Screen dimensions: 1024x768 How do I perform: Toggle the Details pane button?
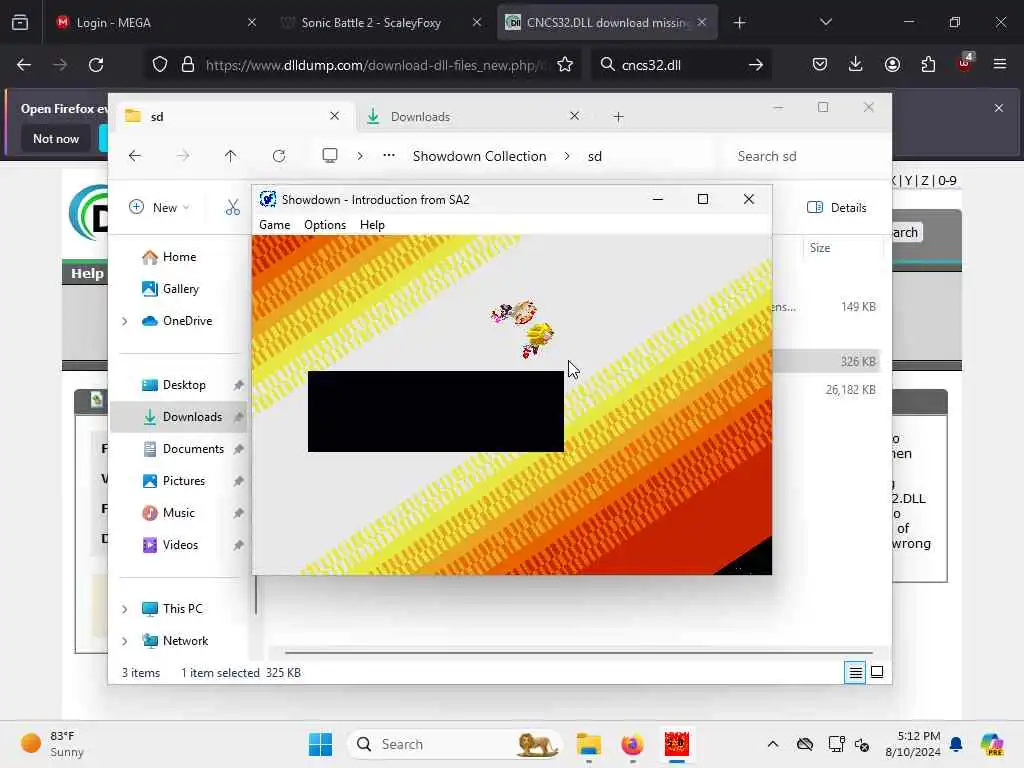click(x=837, y=208)
